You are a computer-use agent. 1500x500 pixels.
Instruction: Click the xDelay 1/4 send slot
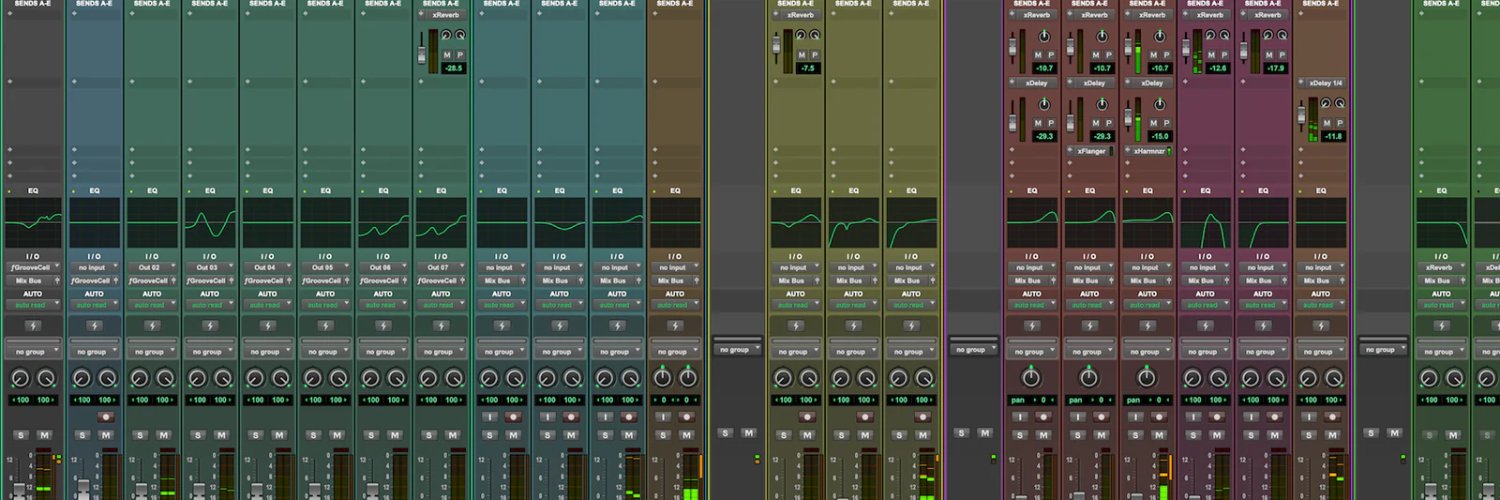click(1321, 83)
